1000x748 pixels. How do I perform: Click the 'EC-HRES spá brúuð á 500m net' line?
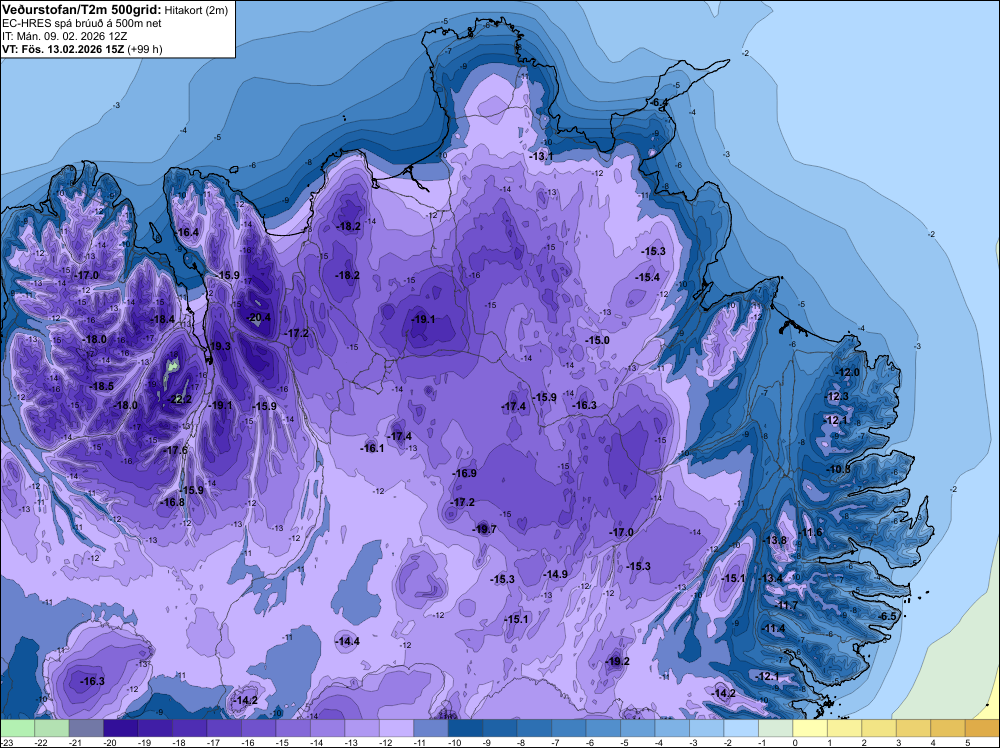point(82,24)
